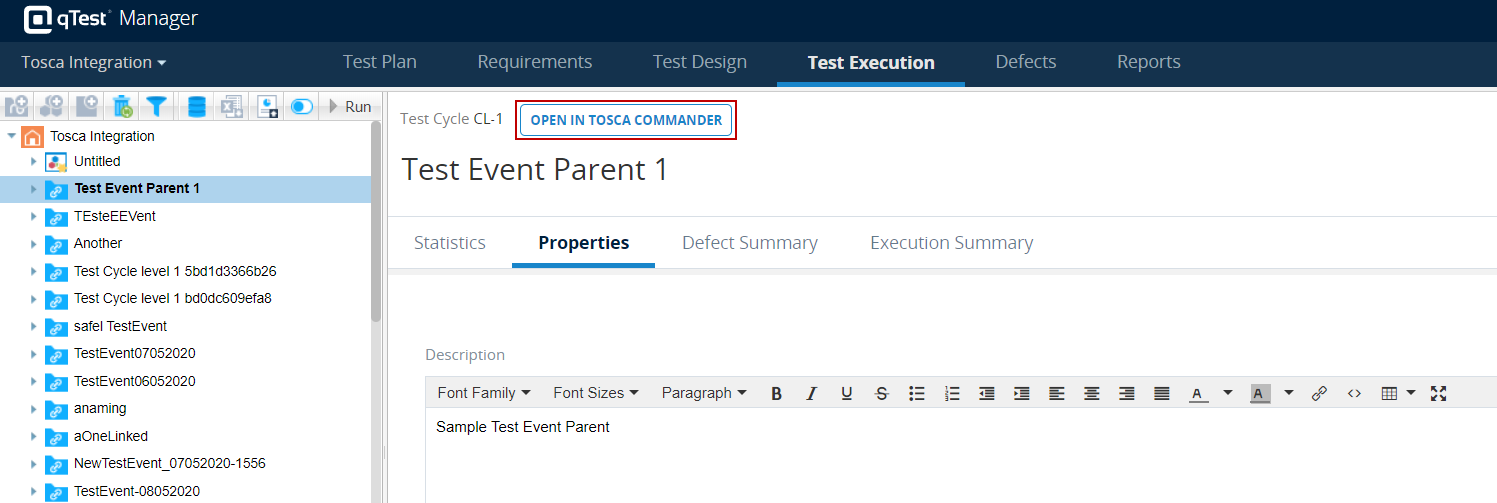Click the trash recycle bin toolbar icon

pos(122,106)
